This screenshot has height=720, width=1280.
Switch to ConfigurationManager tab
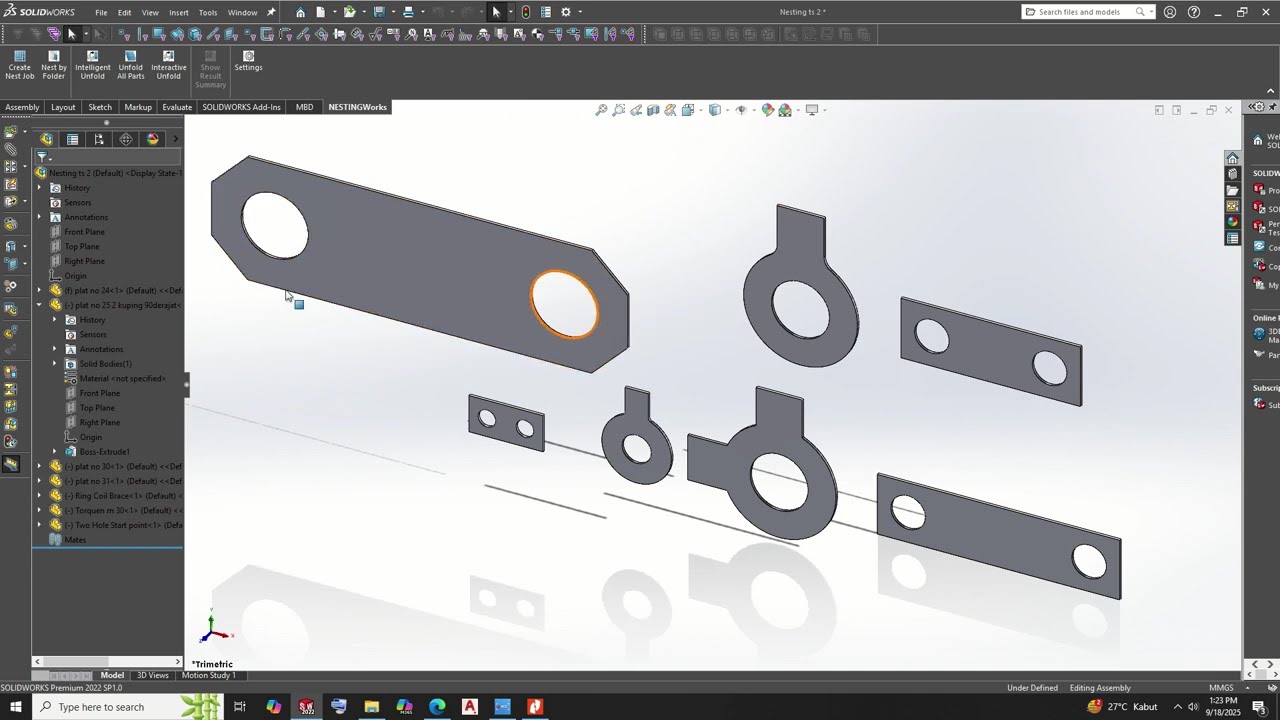coord(99,139)
